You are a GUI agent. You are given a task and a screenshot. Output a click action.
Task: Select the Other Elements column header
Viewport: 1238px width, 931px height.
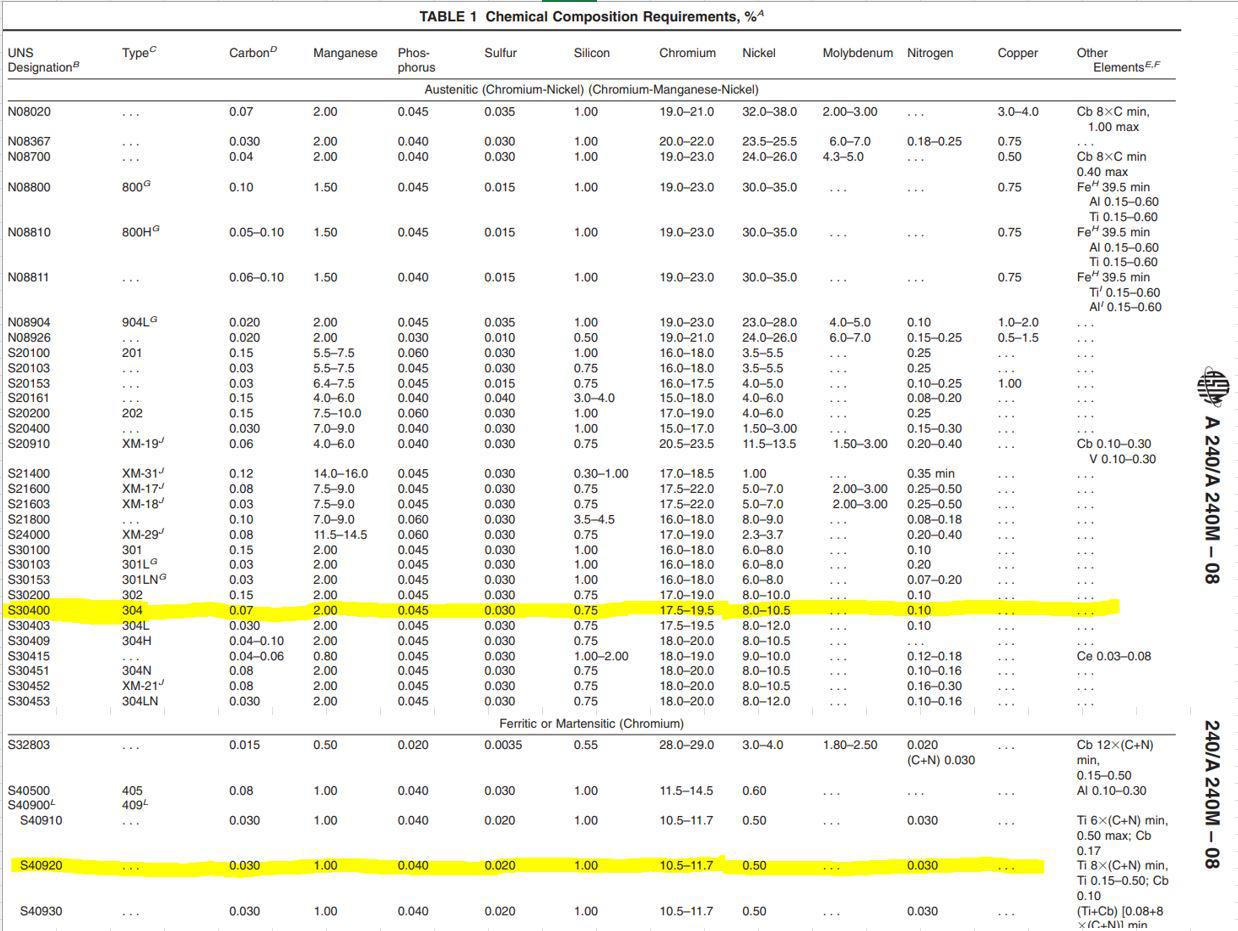tap(1117, 60)
